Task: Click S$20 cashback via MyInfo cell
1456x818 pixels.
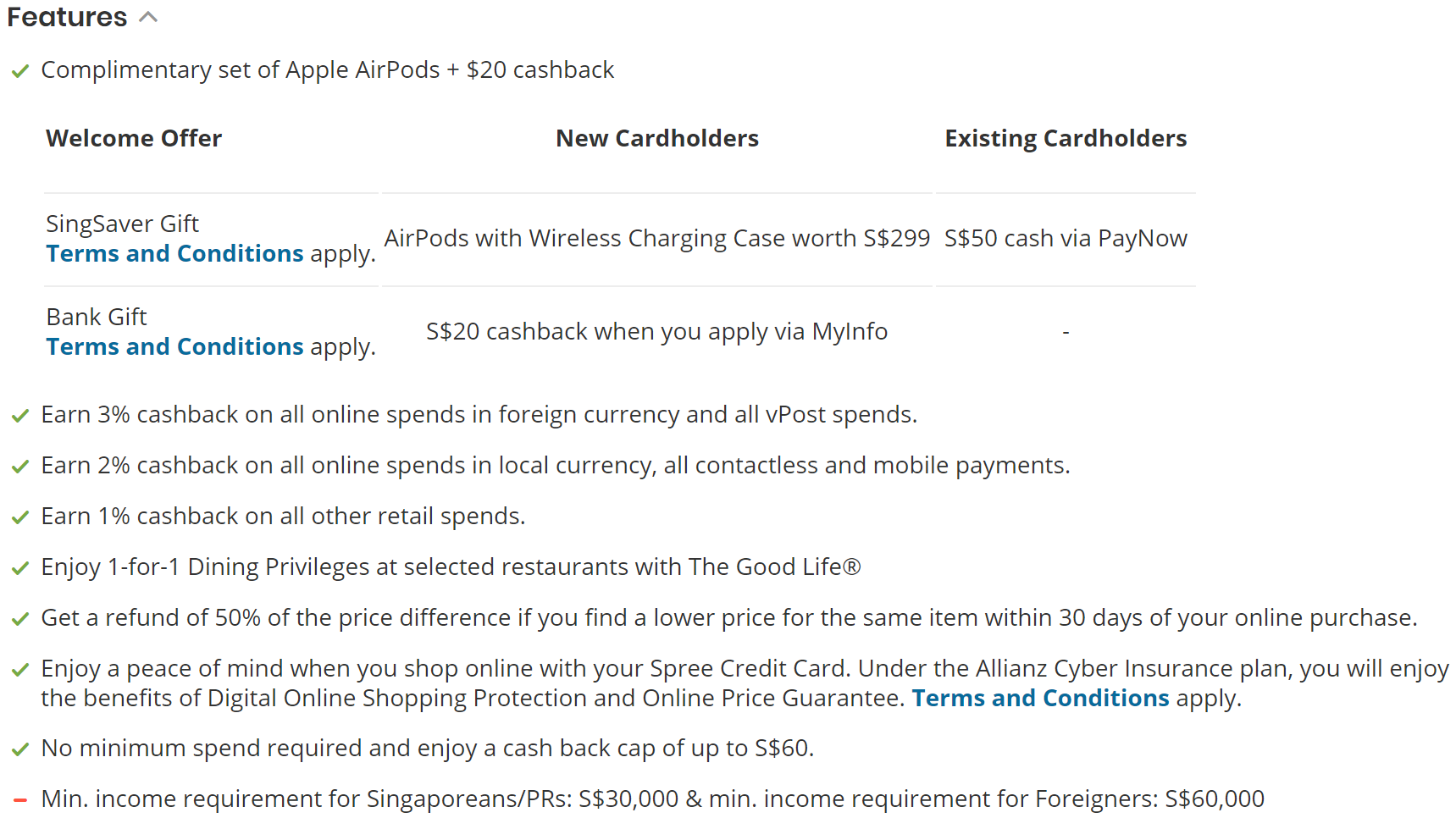Action: [x=657, y=332]
